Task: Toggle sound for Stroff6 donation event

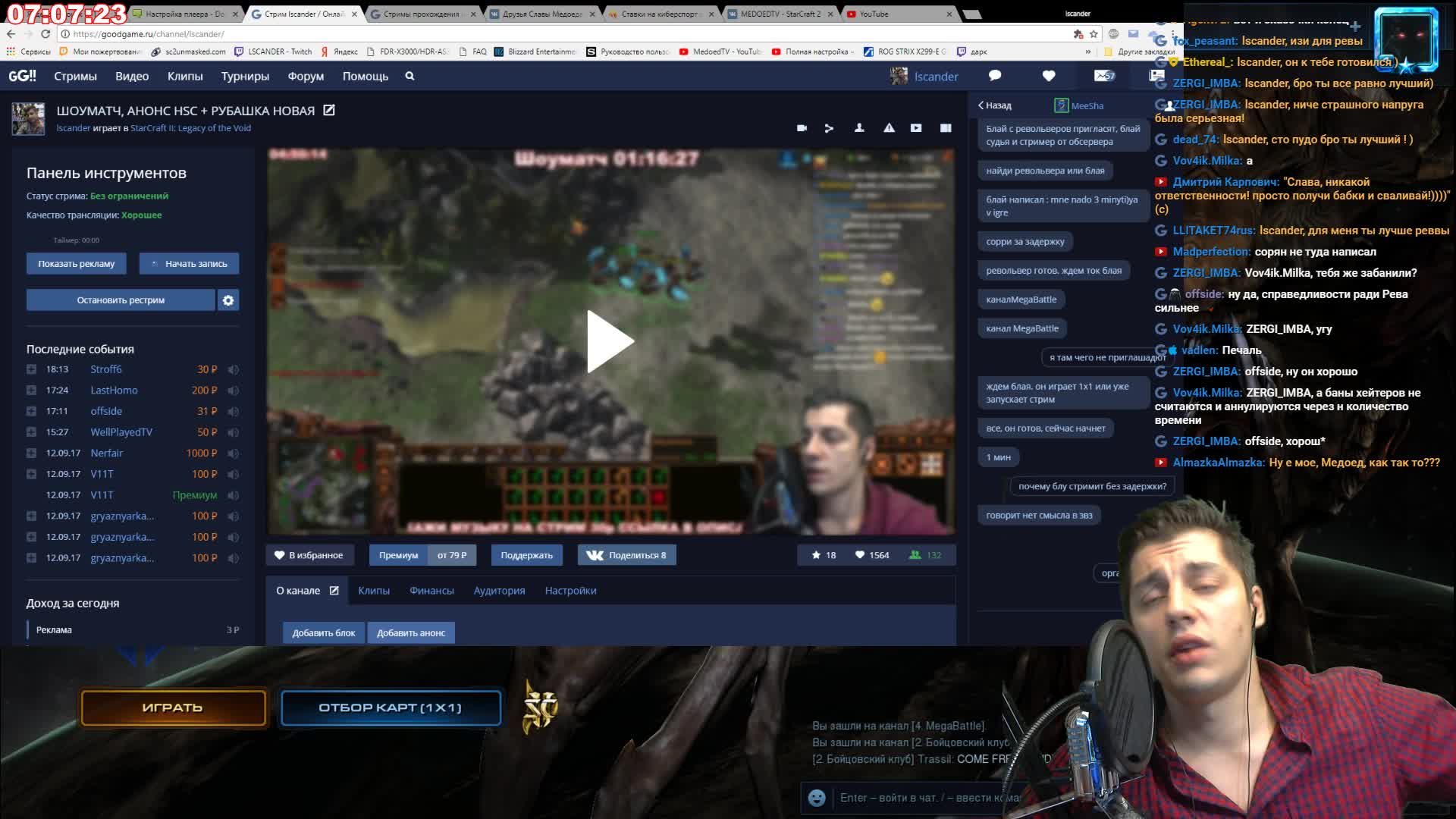Action: (234, 370)
